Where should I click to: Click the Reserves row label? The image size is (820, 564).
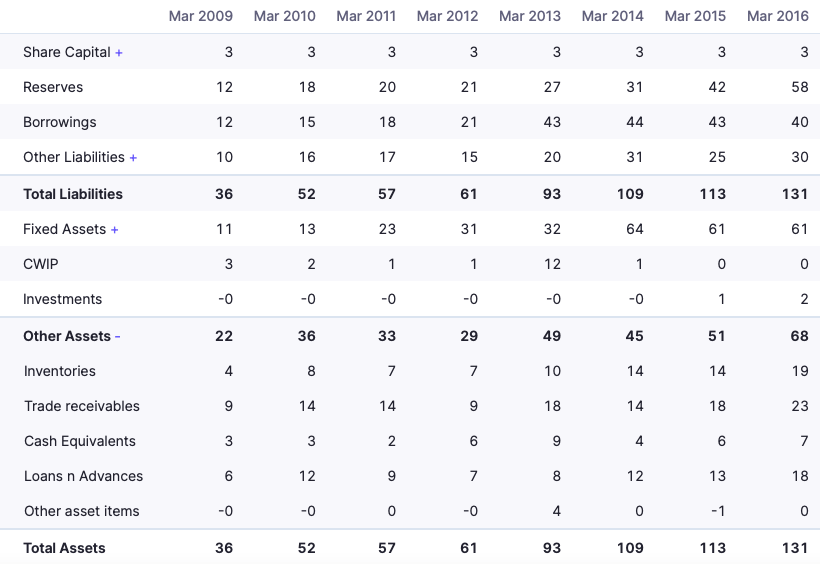pyautogui.click(x=53, y=87)
